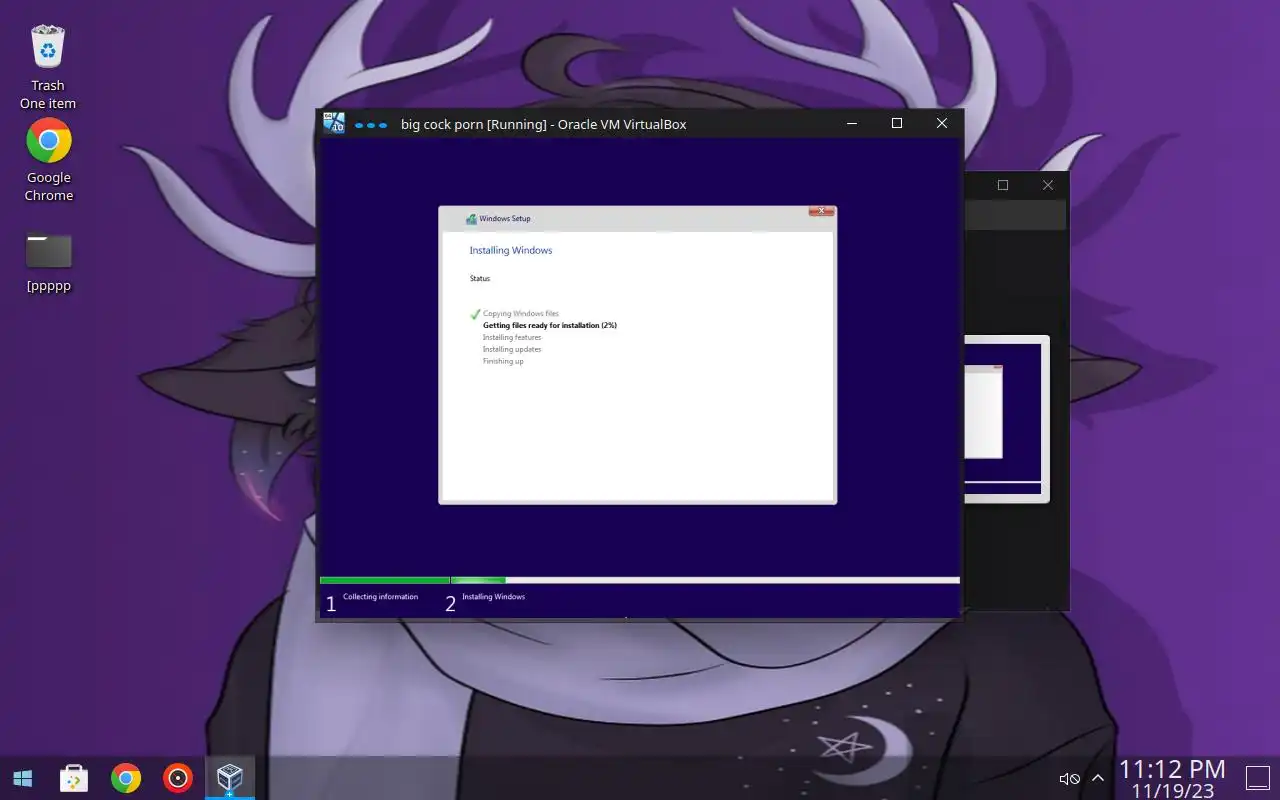Click step 1 Collecting information

[x=371, y=601]
